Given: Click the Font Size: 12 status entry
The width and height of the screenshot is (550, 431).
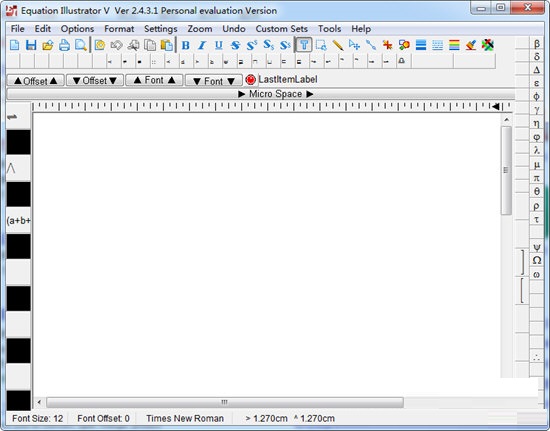Looking at the screenshot, I should pos(38,418).
